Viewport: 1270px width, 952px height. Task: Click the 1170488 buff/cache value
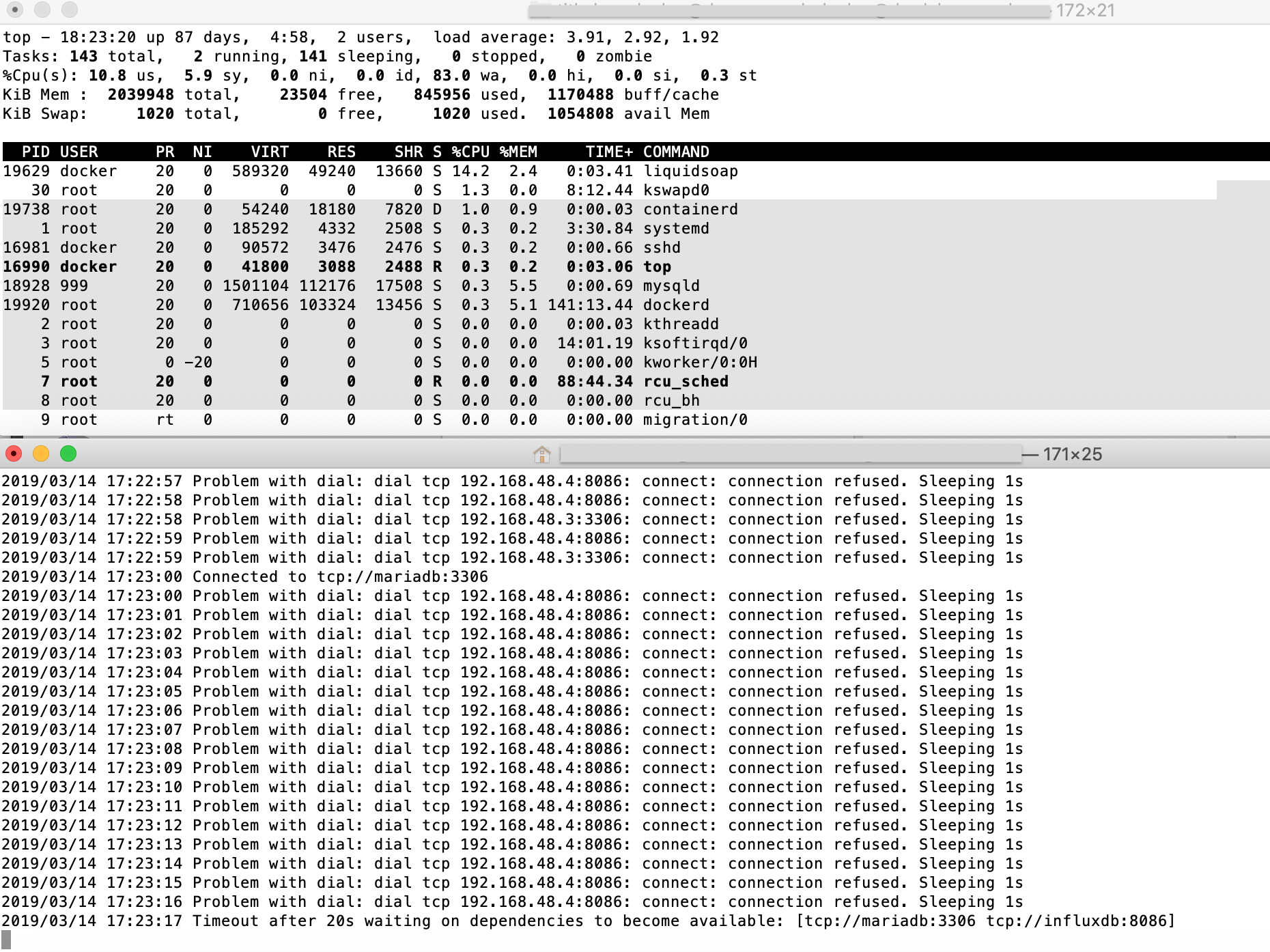(580, 94)
